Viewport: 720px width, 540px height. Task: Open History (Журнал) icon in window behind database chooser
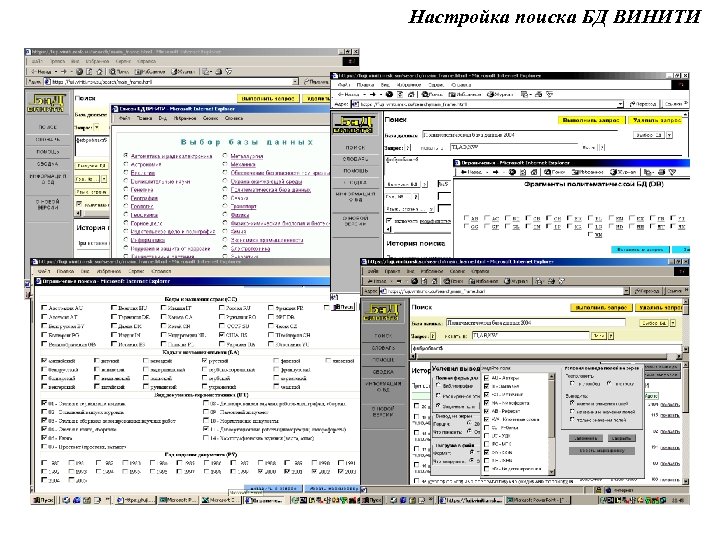tap(183, 72)
